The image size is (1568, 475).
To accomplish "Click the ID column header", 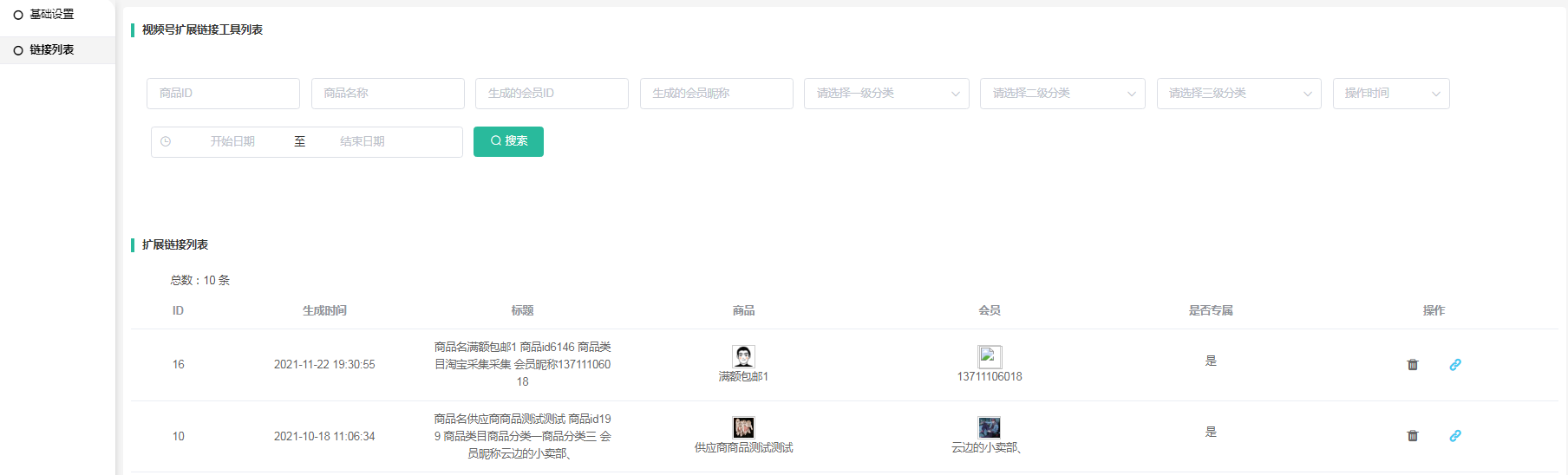I will (x=178, y=310).
